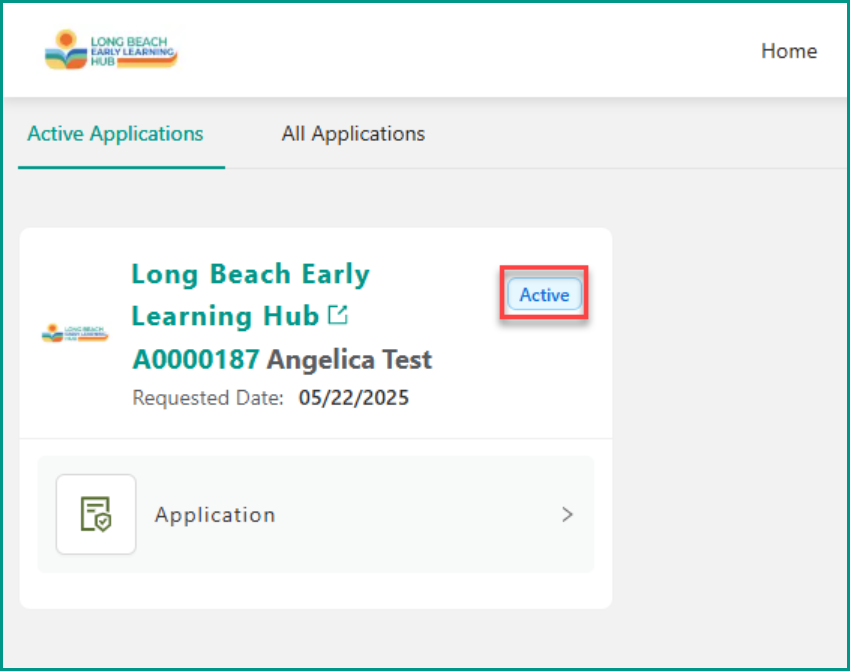Click the Long Beach Early Learning Hub title link
Screen dimensions: 850x671
tap(250, 295)
